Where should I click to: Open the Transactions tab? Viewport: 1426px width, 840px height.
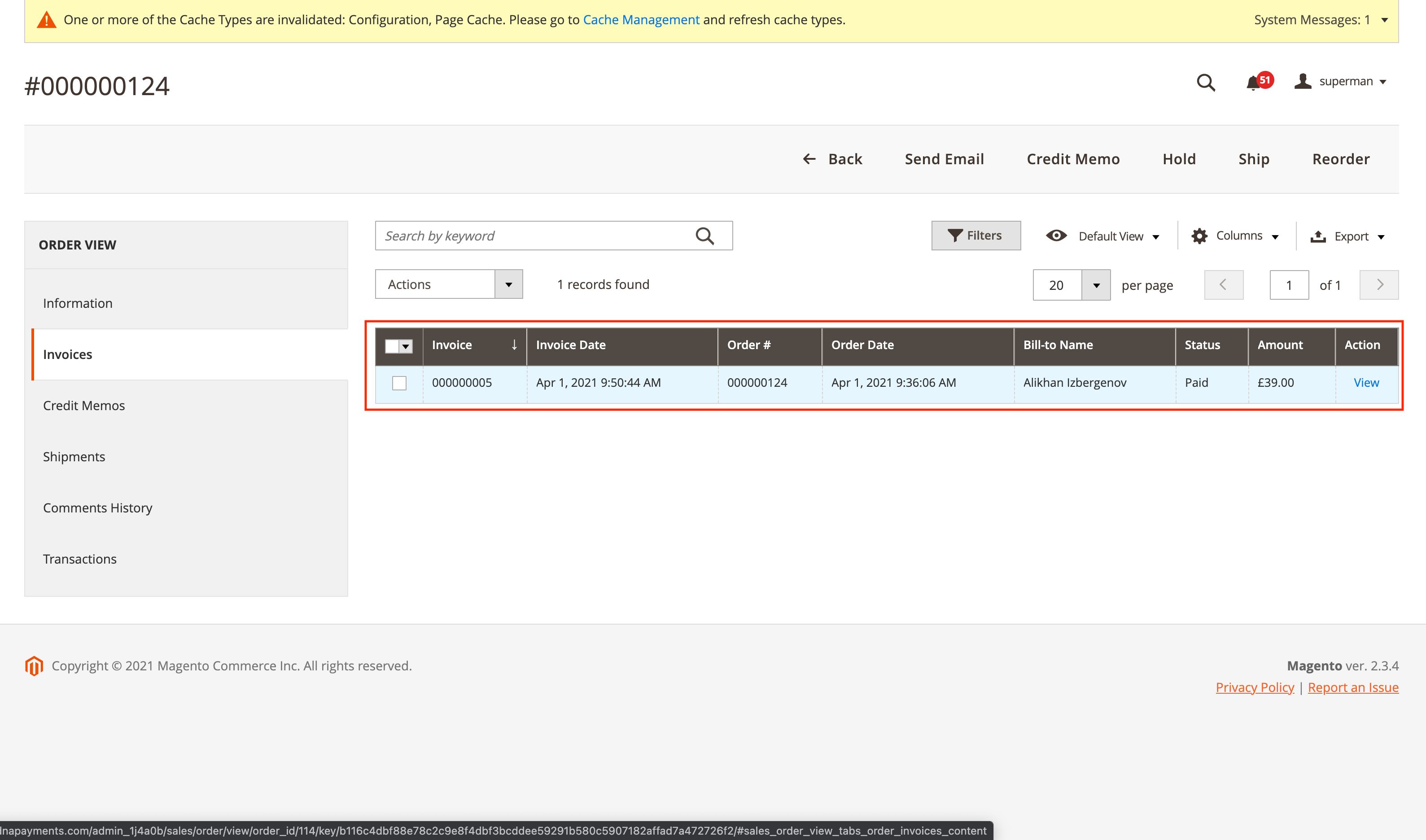coord(79,559)
